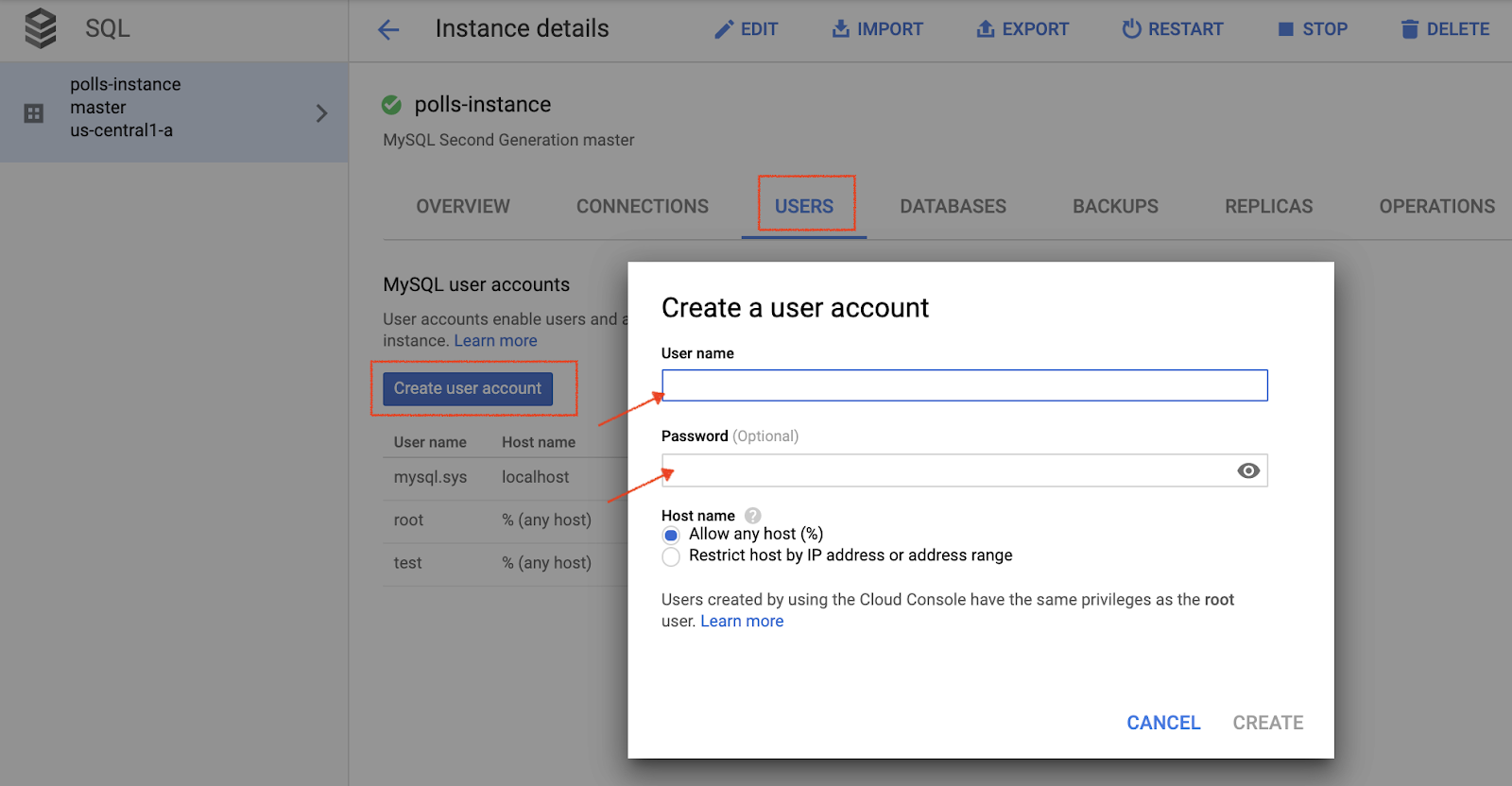
Task: Switch to the DATABASES tab
Action: tap(953, 206)
